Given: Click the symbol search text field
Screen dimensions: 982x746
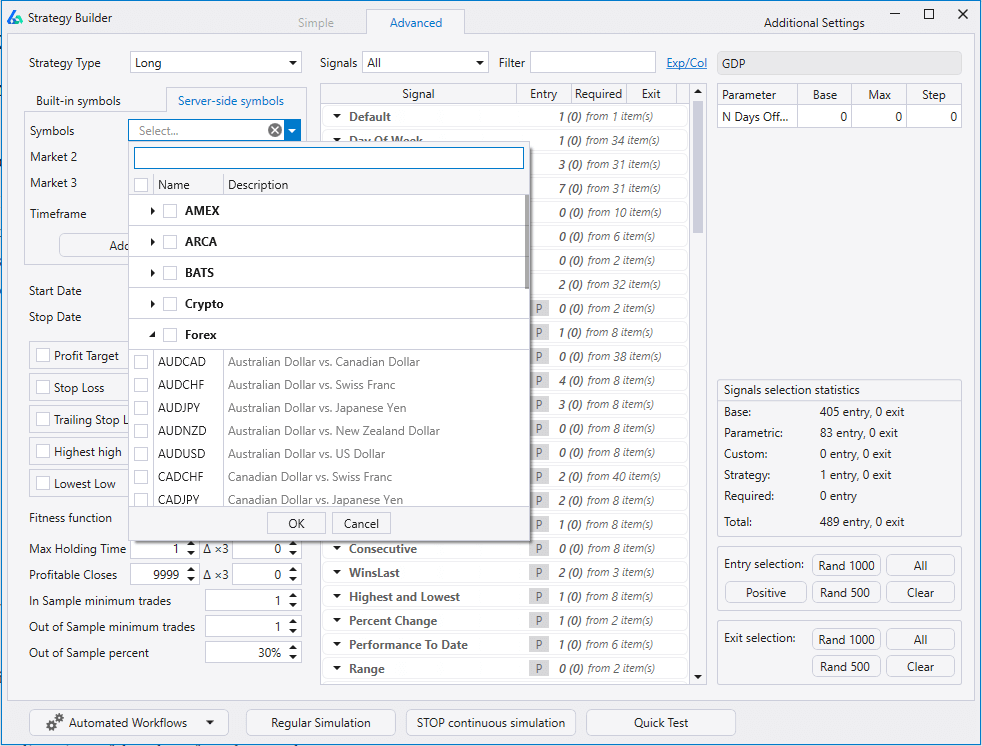Looking at the screenshot, I should pos(328,158).
